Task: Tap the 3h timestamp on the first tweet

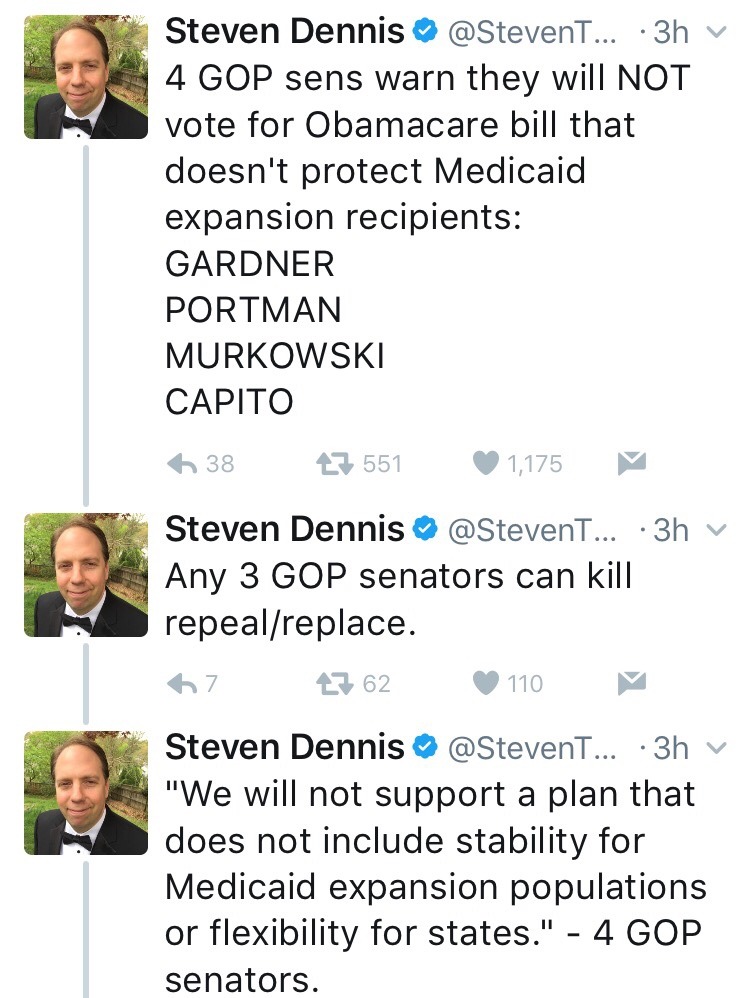Action: pos(671,32)
